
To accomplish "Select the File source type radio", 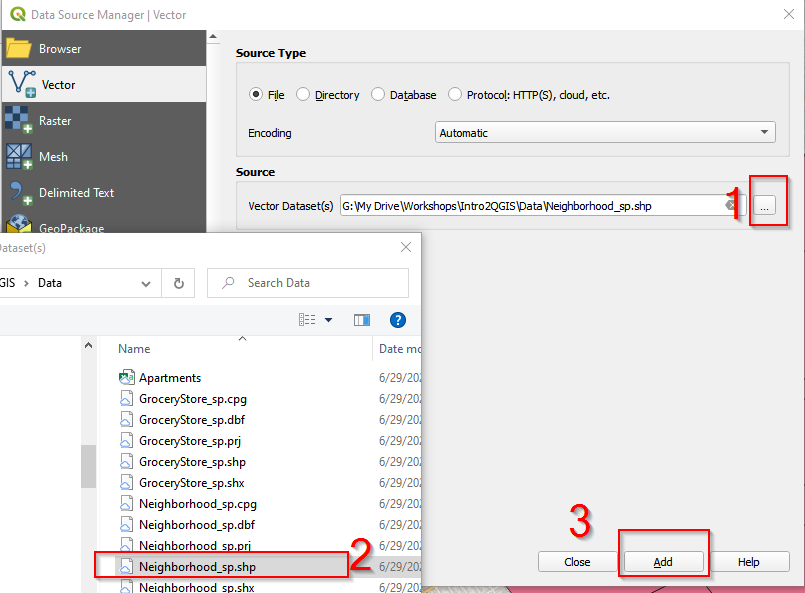I will pyautogui.click(x=256, y=94).
